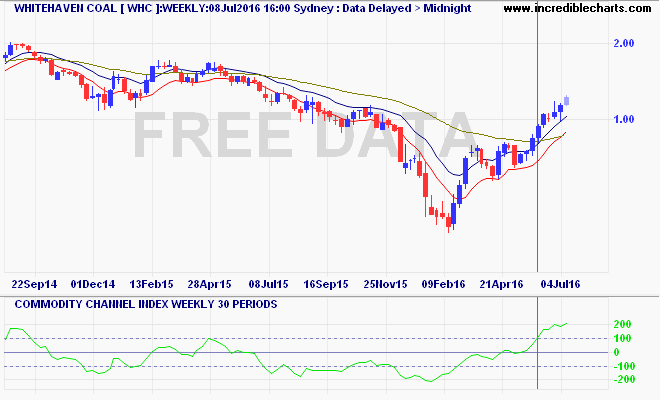660x400 pixels.
Task: Click the COMMODITY CHANNEL INDEX WEEKLY 30 PERIODS title
Action: 146,304
